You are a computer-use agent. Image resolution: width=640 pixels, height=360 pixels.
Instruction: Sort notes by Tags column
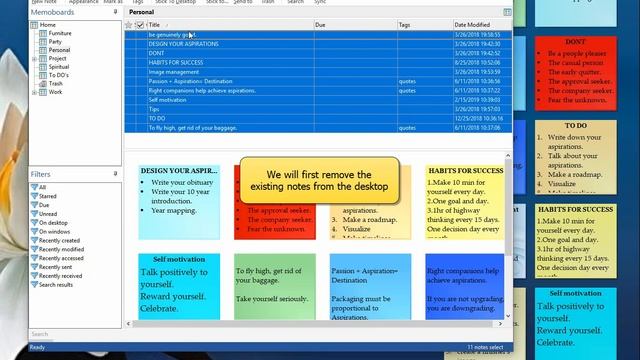(x=425, y=25)
